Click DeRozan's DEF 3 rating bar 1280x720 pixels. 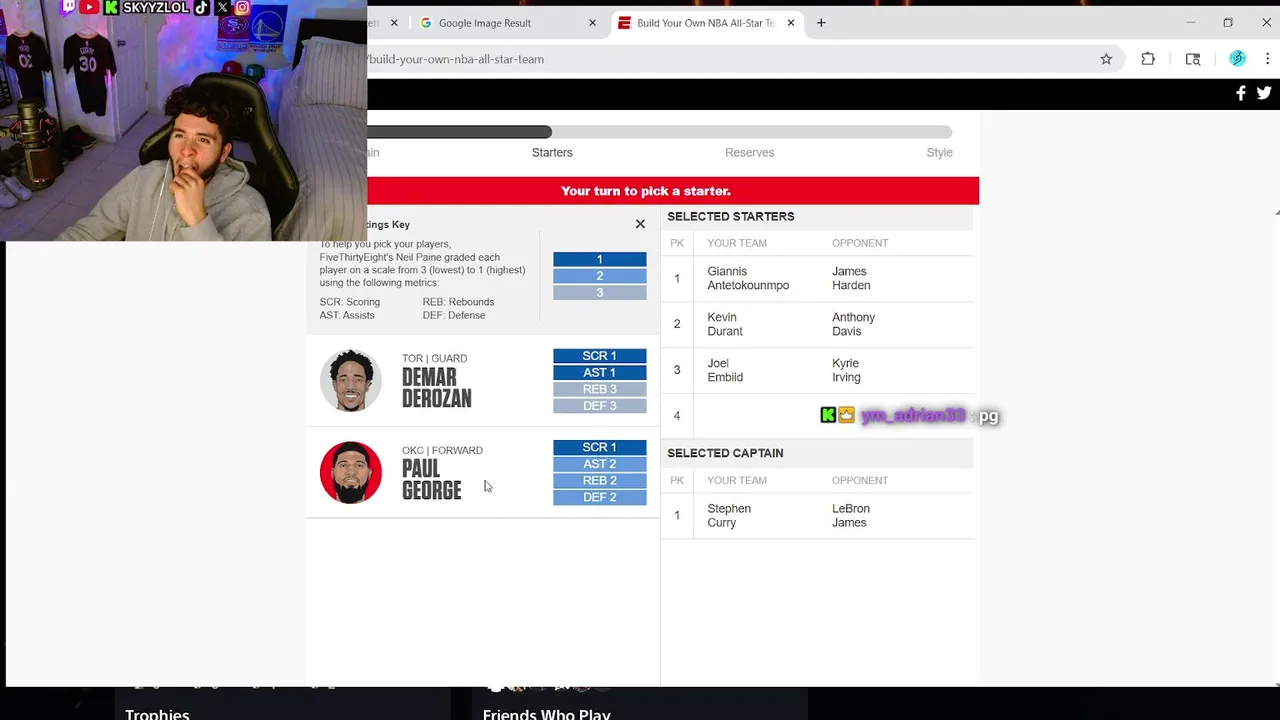(600, 406)
